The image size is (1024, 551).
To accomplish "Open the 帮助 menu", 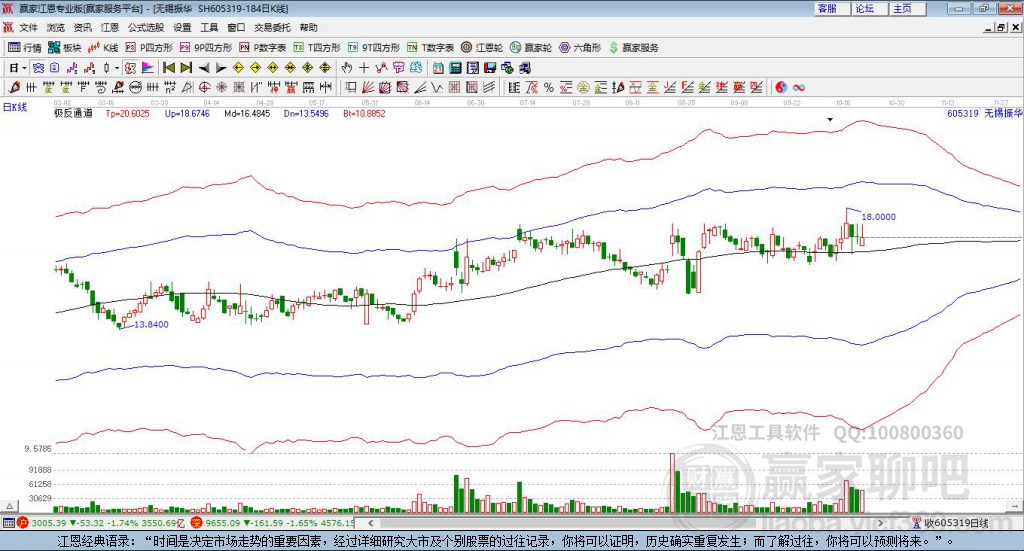I will point(308,27).
